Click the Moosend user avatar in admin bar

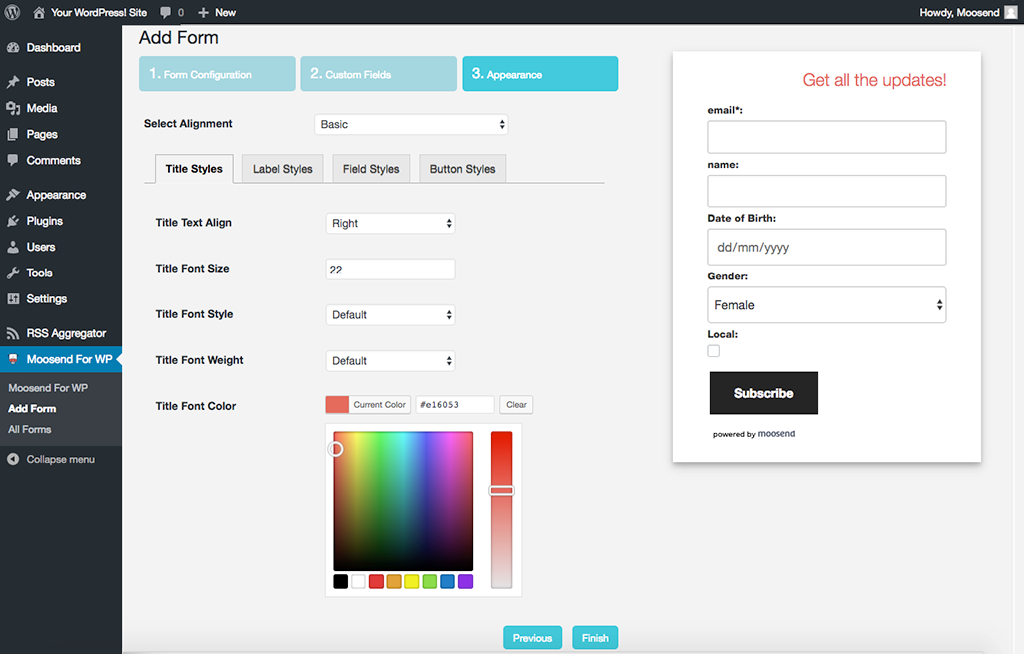(x=1010, y=12)
